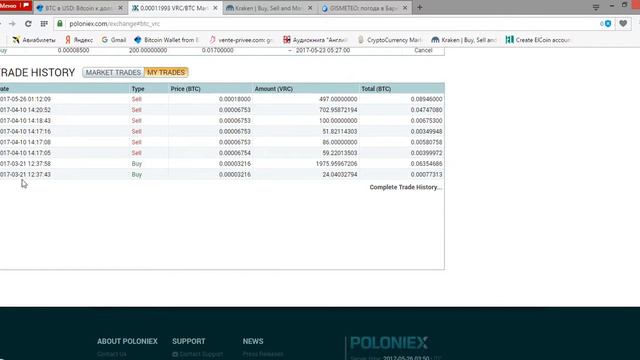Focus the poloniex.com address bar
The height and width of the screenshot is (360, 640).
[327, 24]
